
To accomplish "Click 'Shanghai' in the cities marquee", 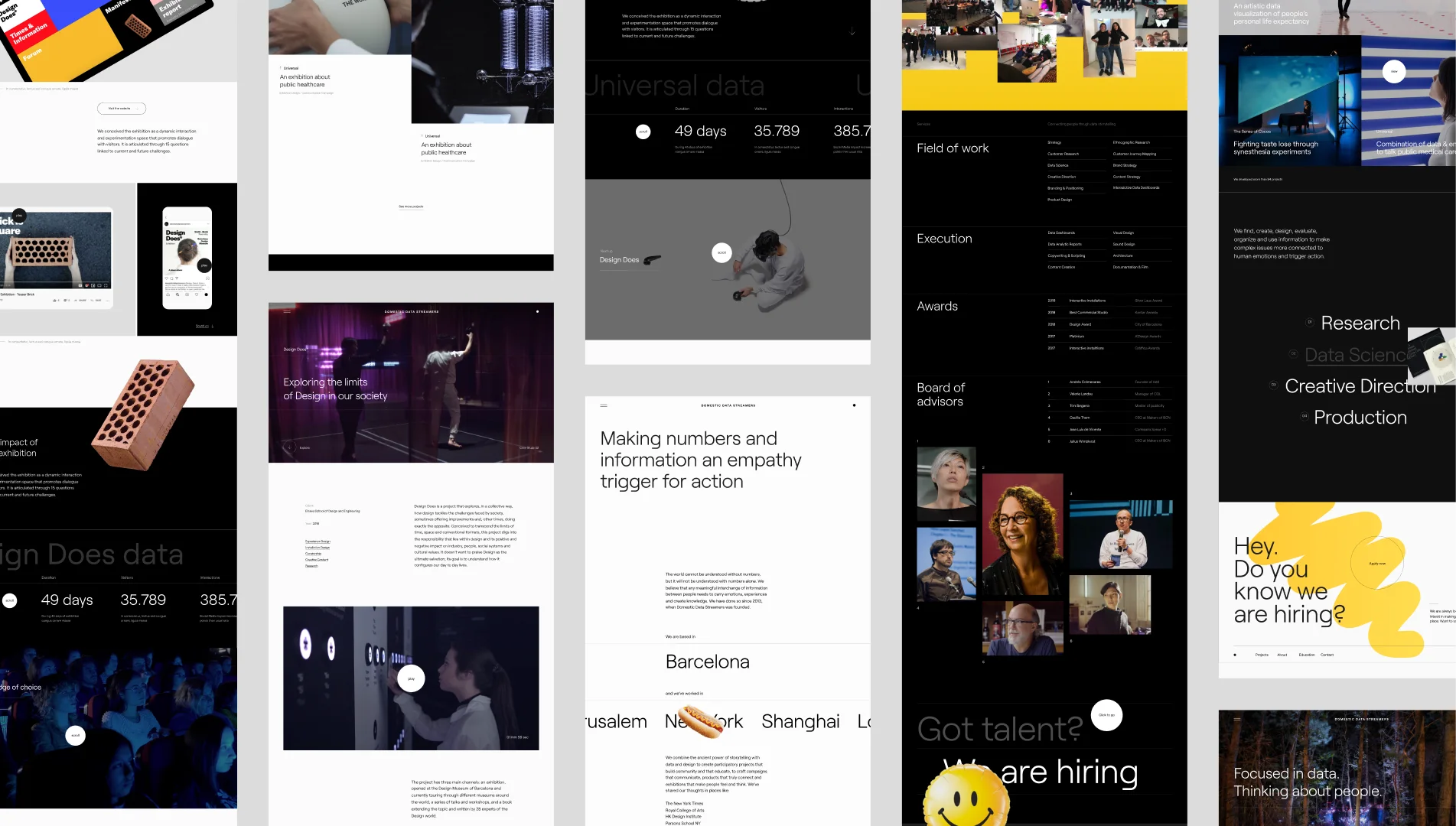I will pos(800,722).
